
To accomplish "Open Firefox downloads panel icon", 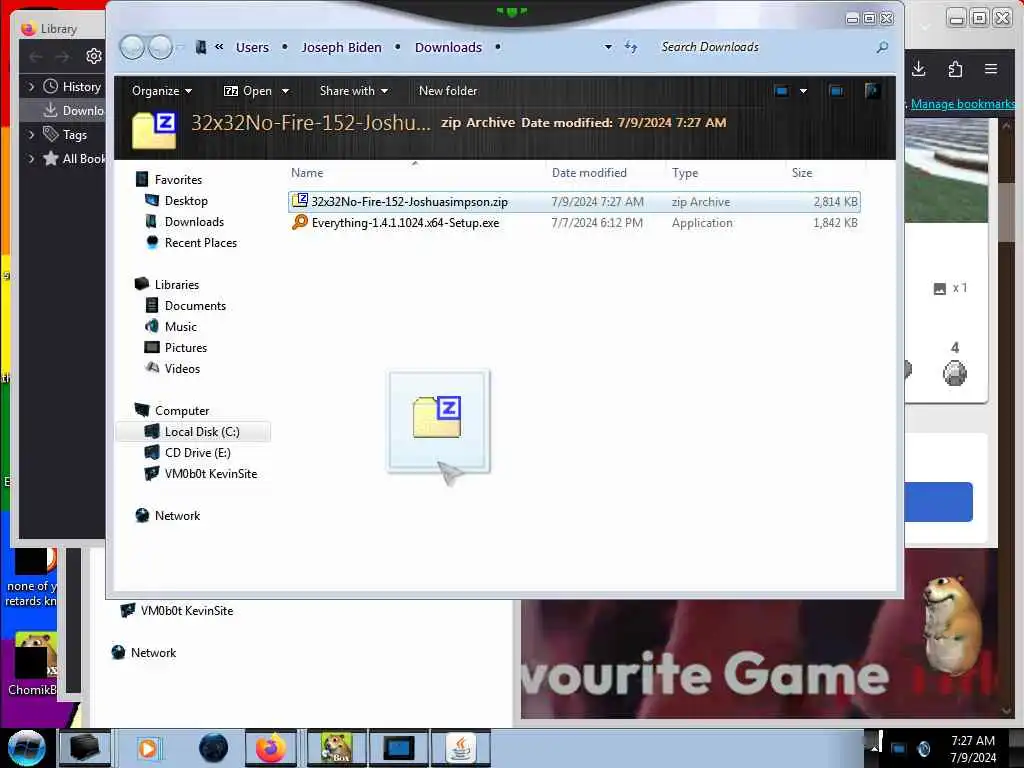I will pos(918,69).
